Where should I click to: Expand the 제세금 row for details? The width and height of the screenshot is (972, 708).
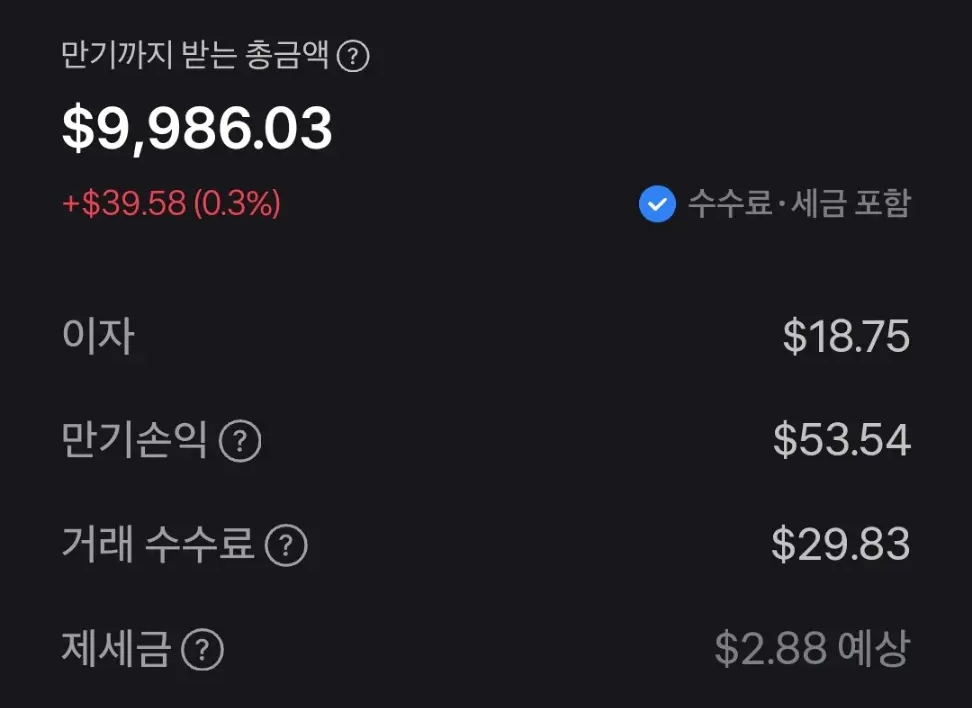click(x=201, y=650)
